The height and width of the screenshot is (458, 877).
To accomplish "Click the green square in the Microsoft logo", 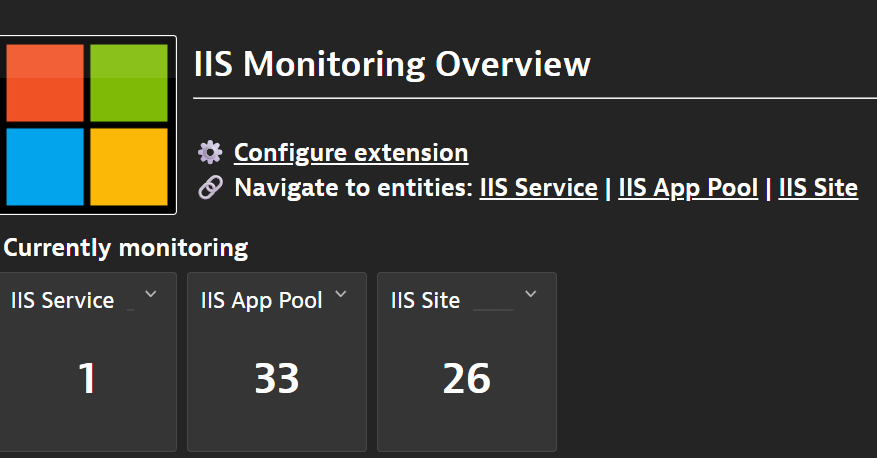I will pos(129,83).
